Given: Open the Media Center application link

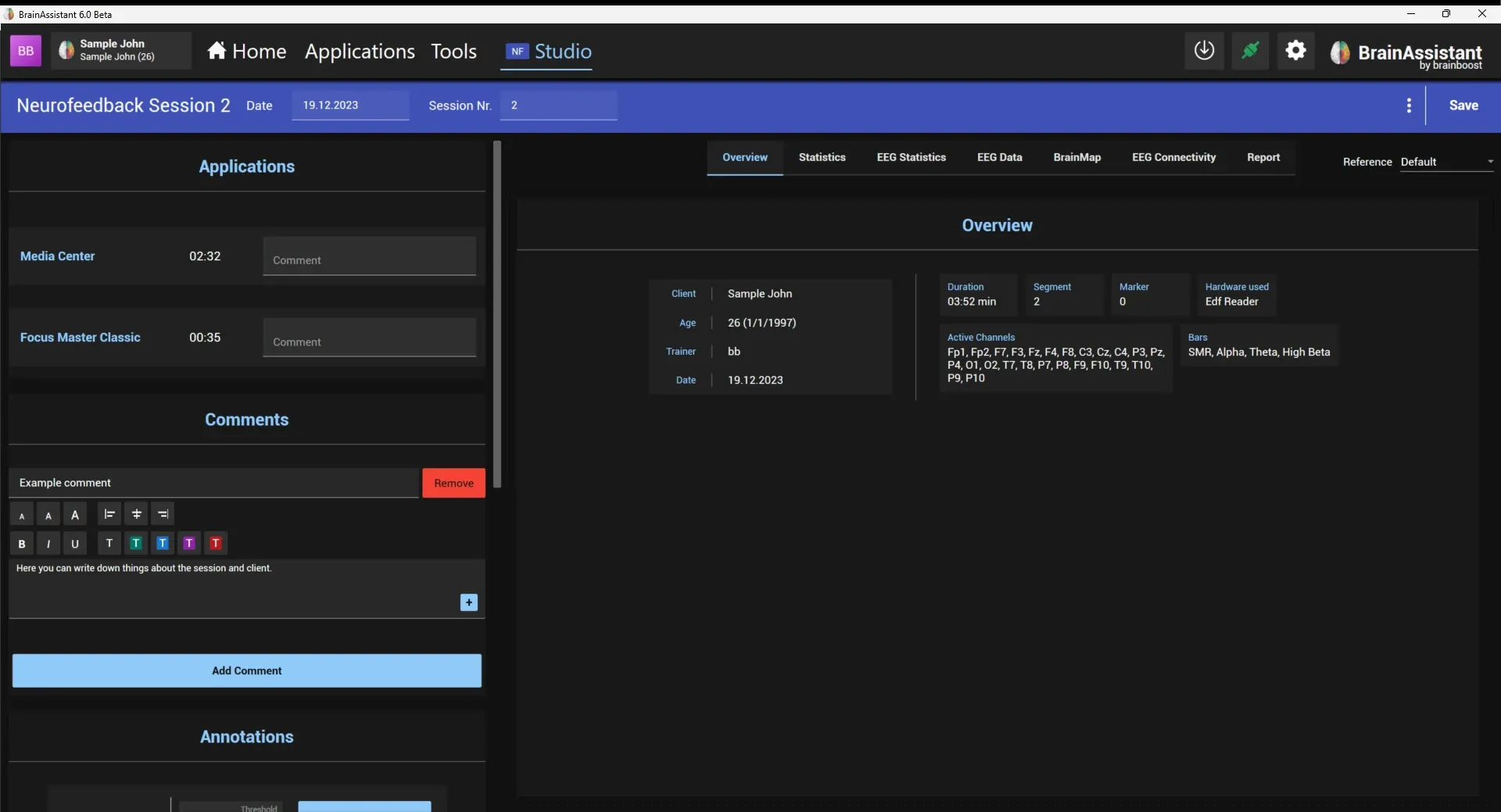Looking at the screenshot, I should coord(57,256).
